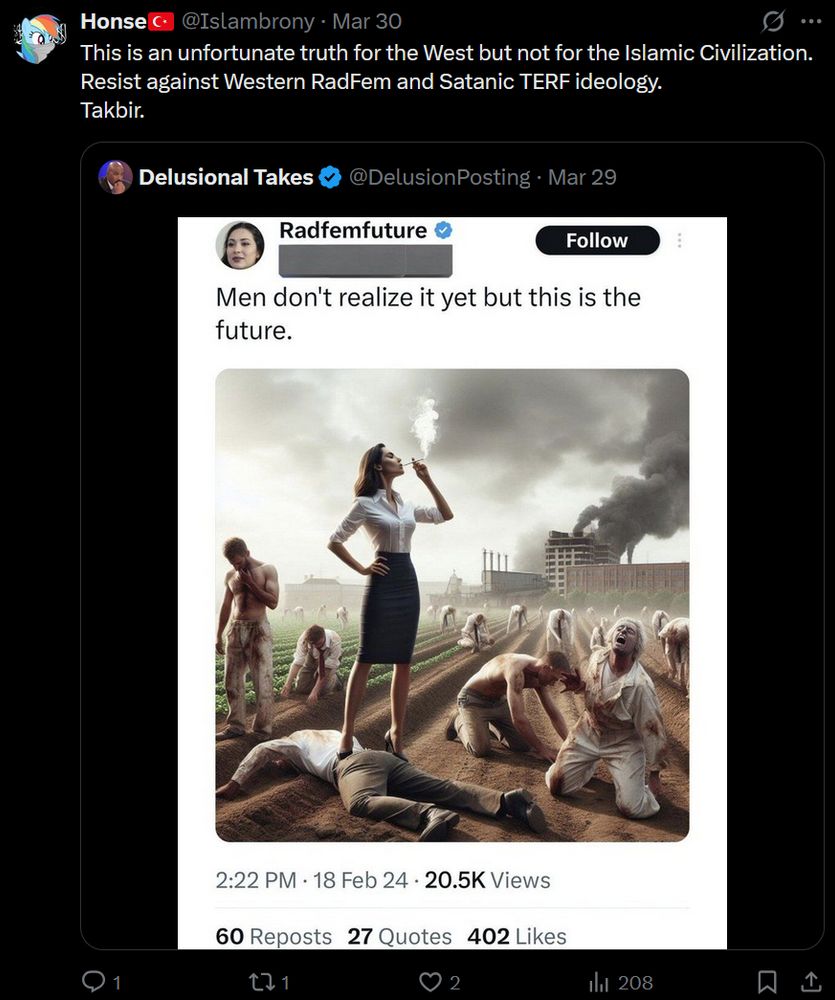Open Honse's profile picture
Image resolution: width=835 pixels, height=1000 pixels.
40,40
